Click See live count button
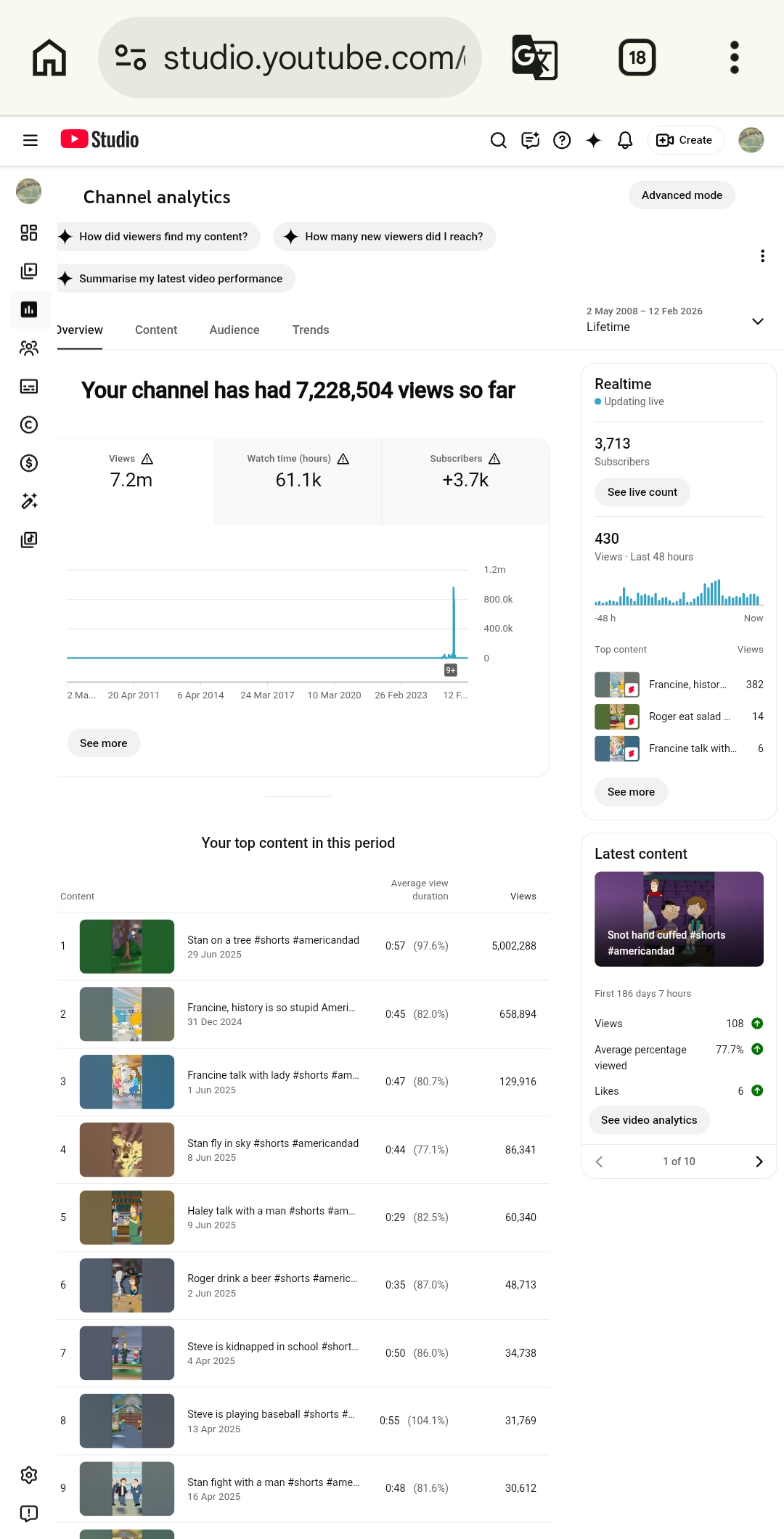The width and height of the screenshot is (784, 1539). click(642, 492)
